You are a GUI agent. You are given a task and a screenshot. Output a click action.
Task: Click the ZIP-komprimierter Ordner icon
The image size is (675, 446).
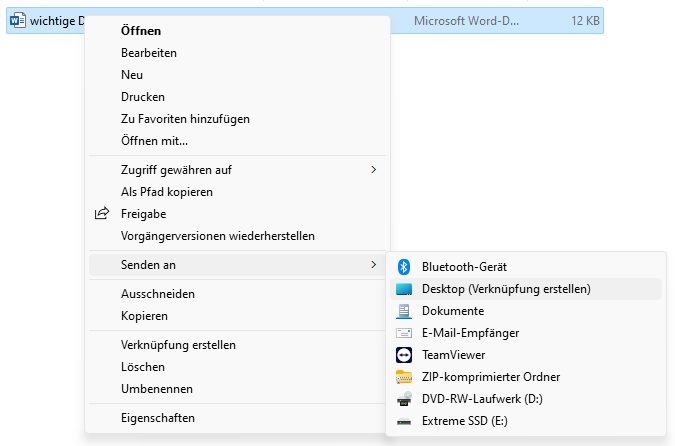point(404,377)
